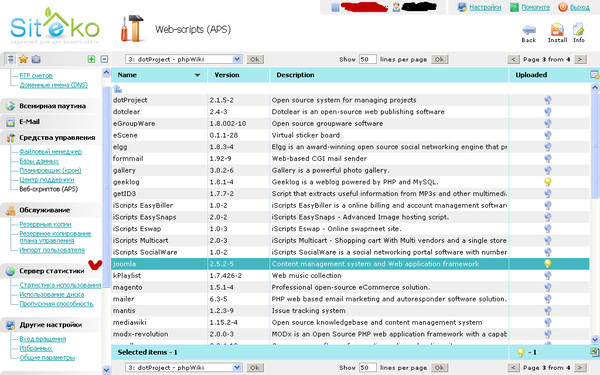Click the briefcase icon in sidebar toolbar
The width and height of the screenshot is (600, 375).
pos(36,59)
